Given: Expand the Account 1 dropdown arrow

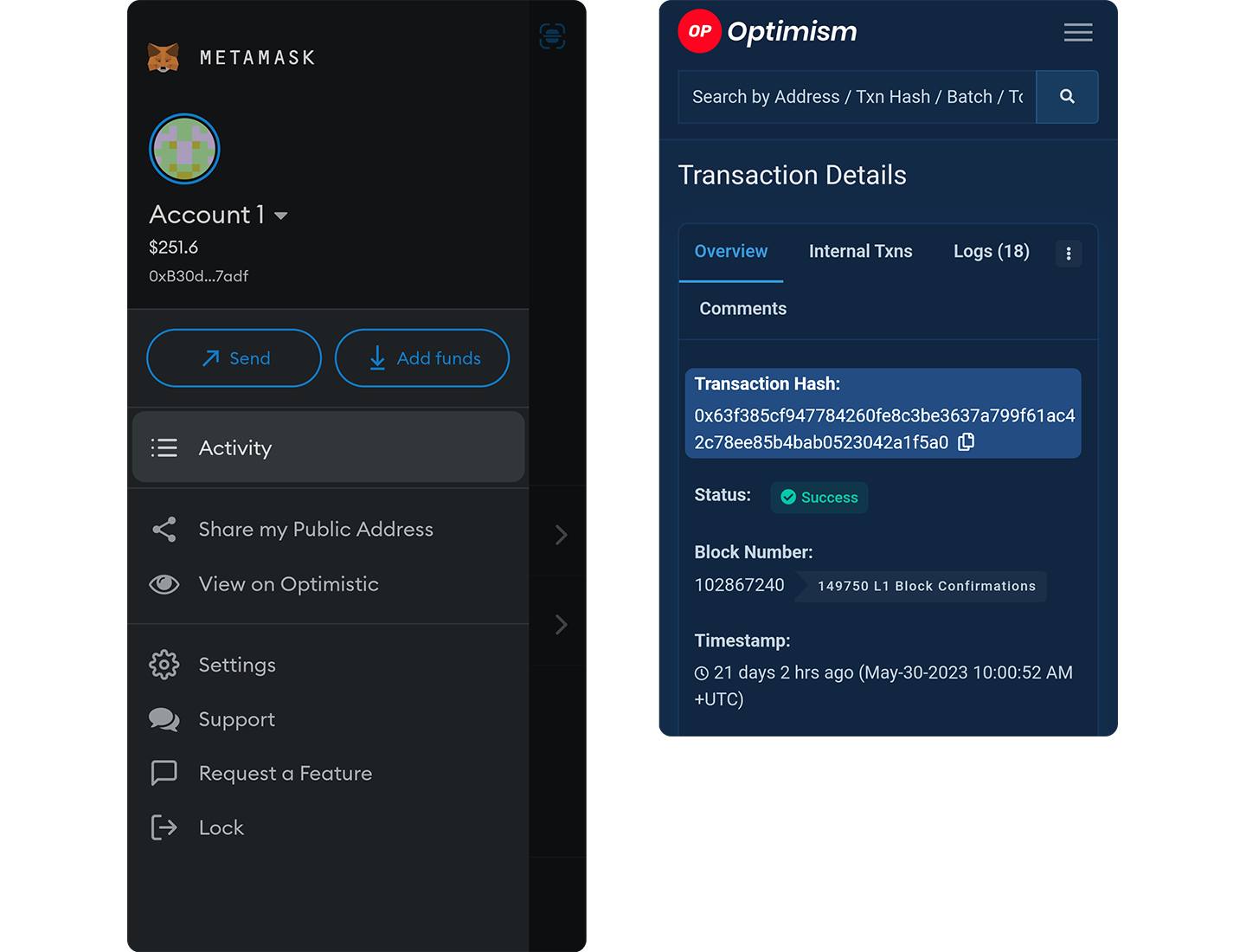Looking at the screenshot, I should pyautogui.click(x=280, y=215).
